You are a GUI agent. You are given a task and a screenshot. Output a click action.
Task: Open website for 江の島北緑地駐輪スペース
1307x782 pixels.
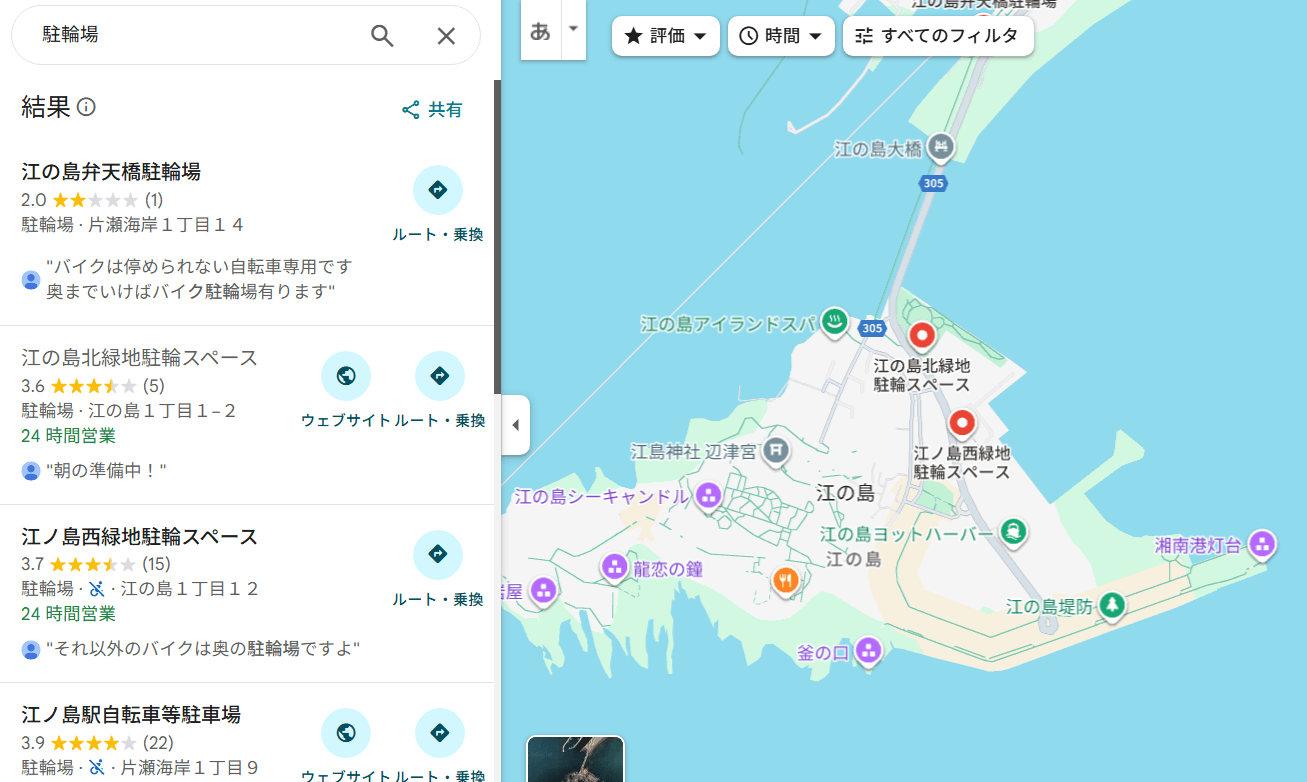click(346, 377)
